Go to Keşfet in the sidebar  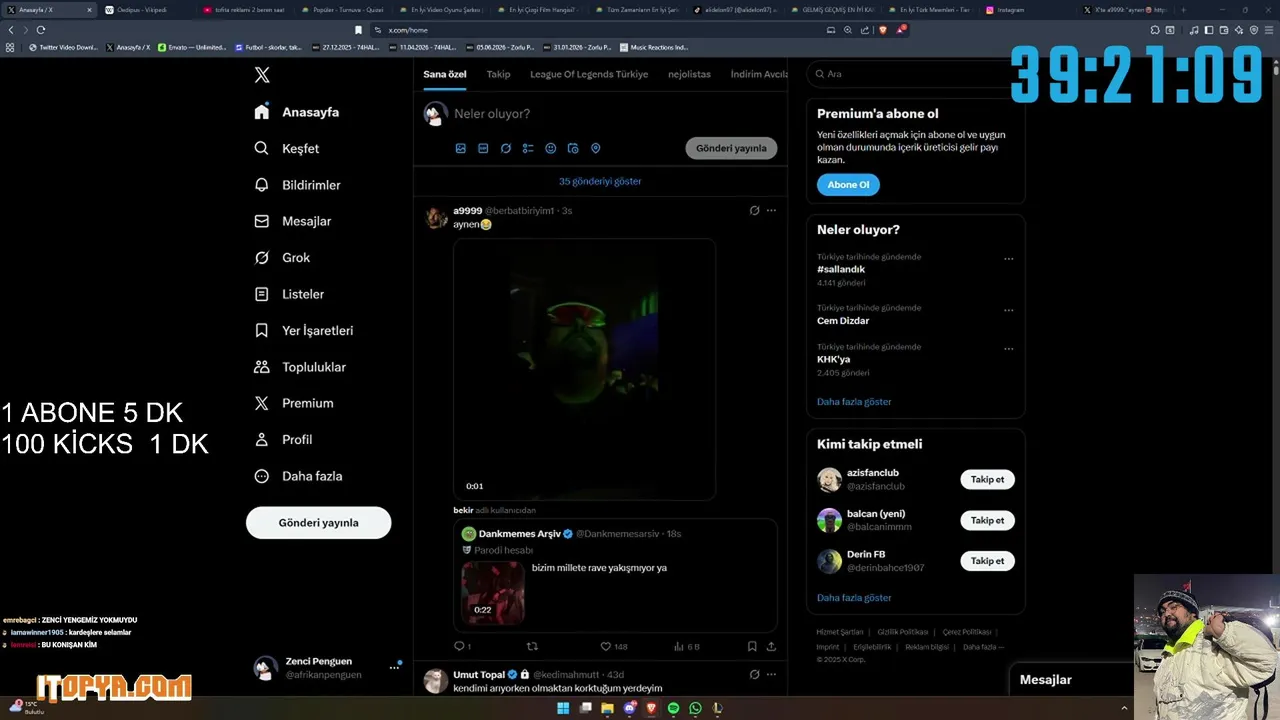pos(287,148)
